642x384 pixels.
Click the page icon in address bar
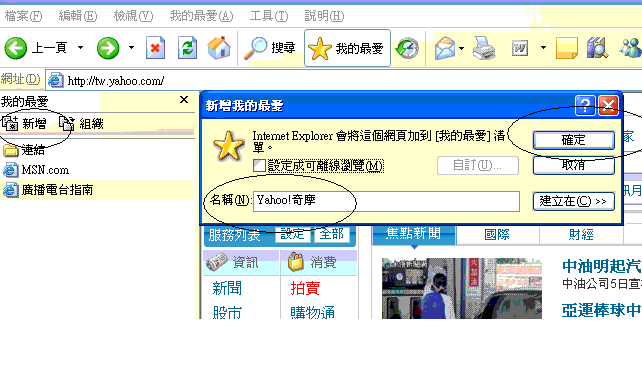[x=55, y=80]
